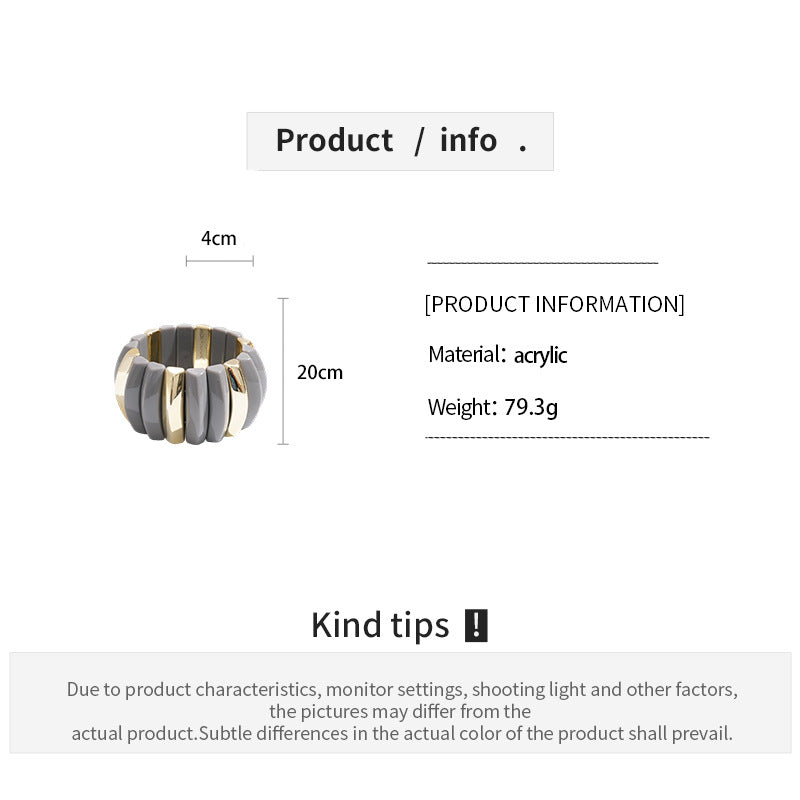Click the divider line above PRODUCT INFORMATION

click(x=543, y=263)
